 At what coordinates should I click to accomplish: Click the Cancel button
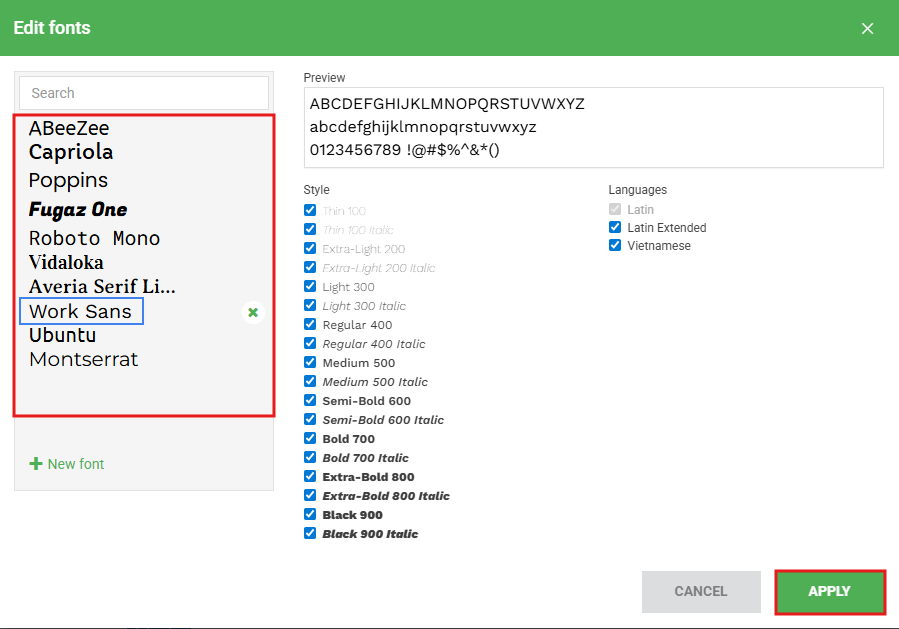[700, 591]
